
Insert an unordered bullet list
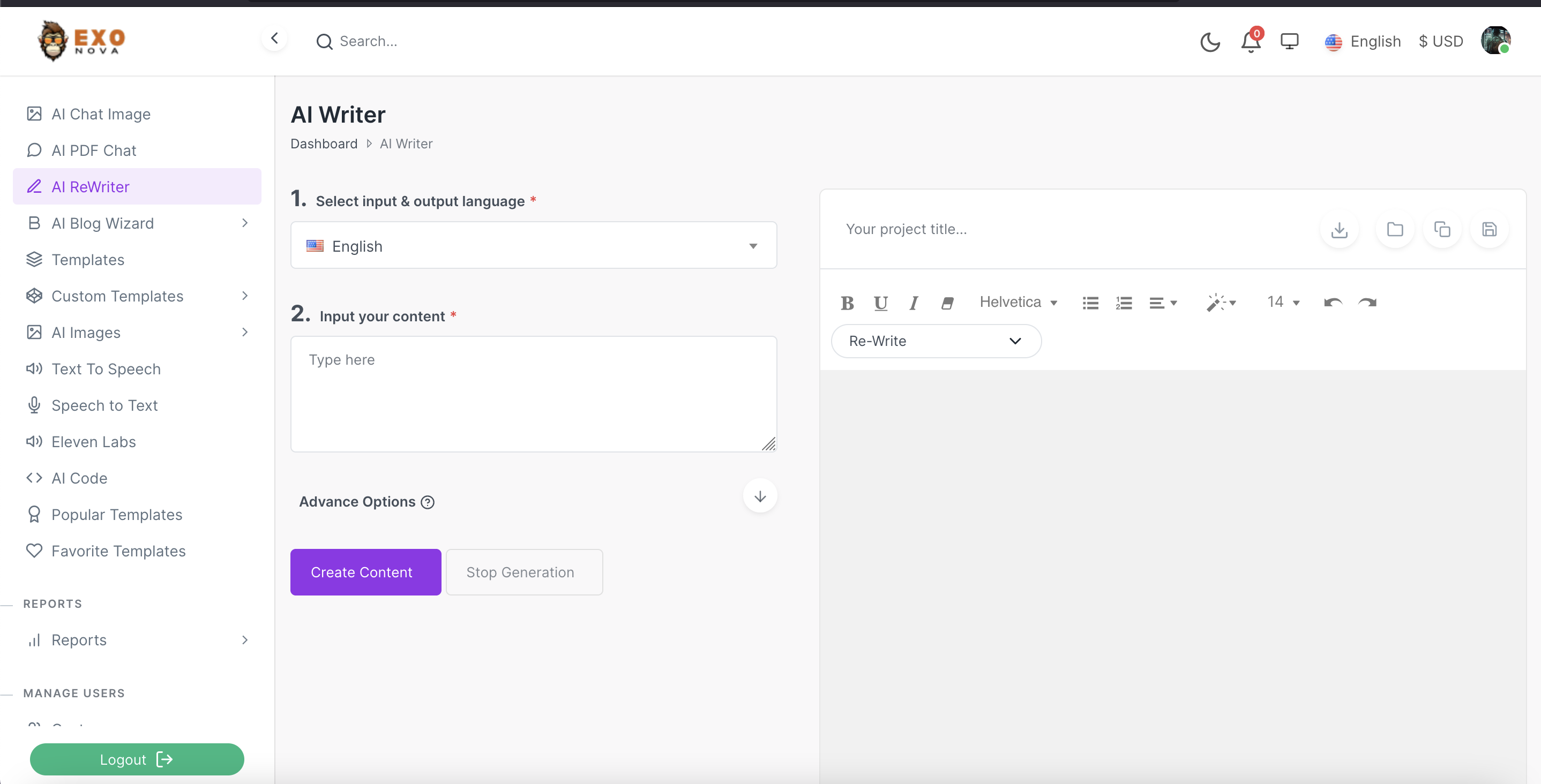tap(1090, 303)
